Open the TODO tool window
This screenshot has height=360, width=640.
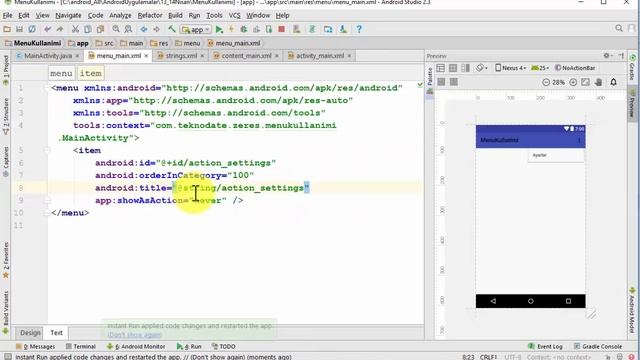tap(224, 346)
